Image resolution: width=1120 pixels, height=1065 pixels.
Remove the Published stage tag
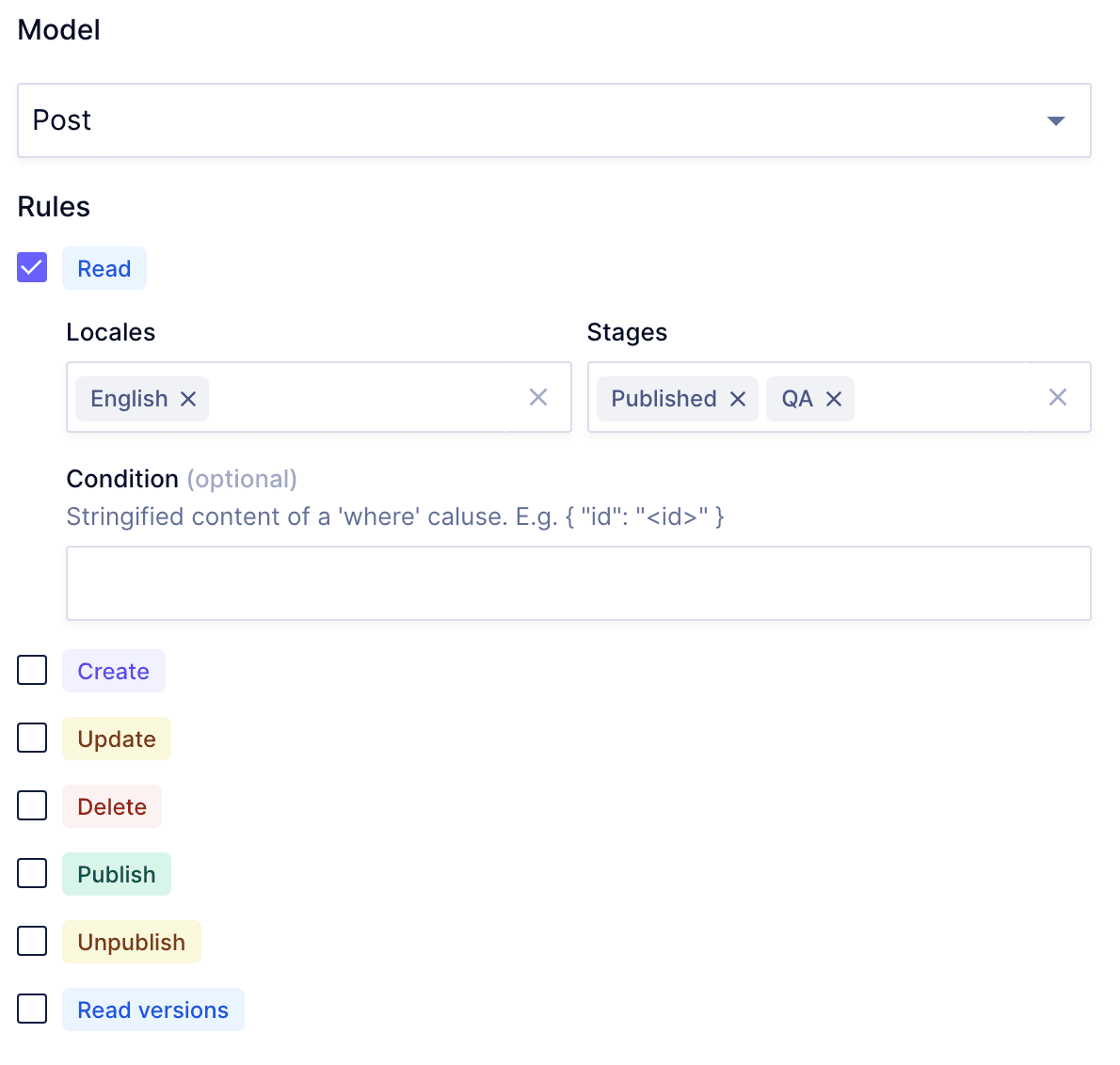tap(738, 398)
